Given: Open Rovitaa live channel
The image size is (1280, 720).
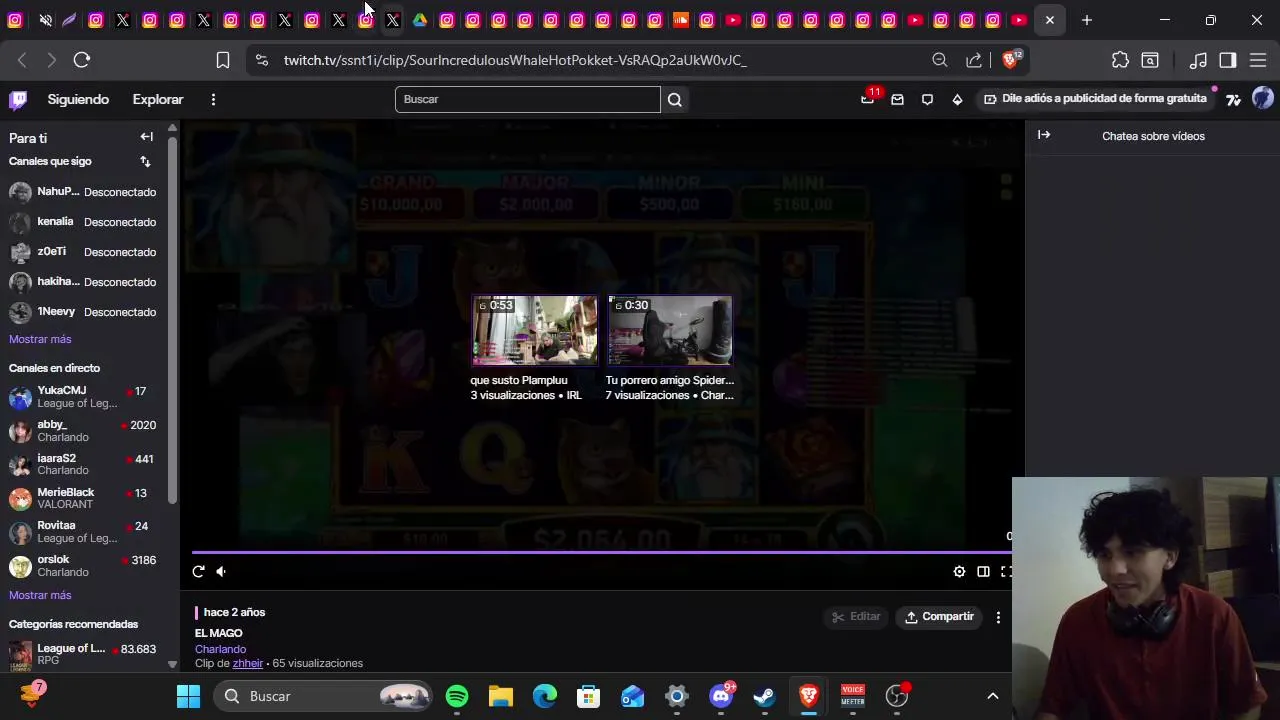Looking at the screenshot, I should click(83, 532).
